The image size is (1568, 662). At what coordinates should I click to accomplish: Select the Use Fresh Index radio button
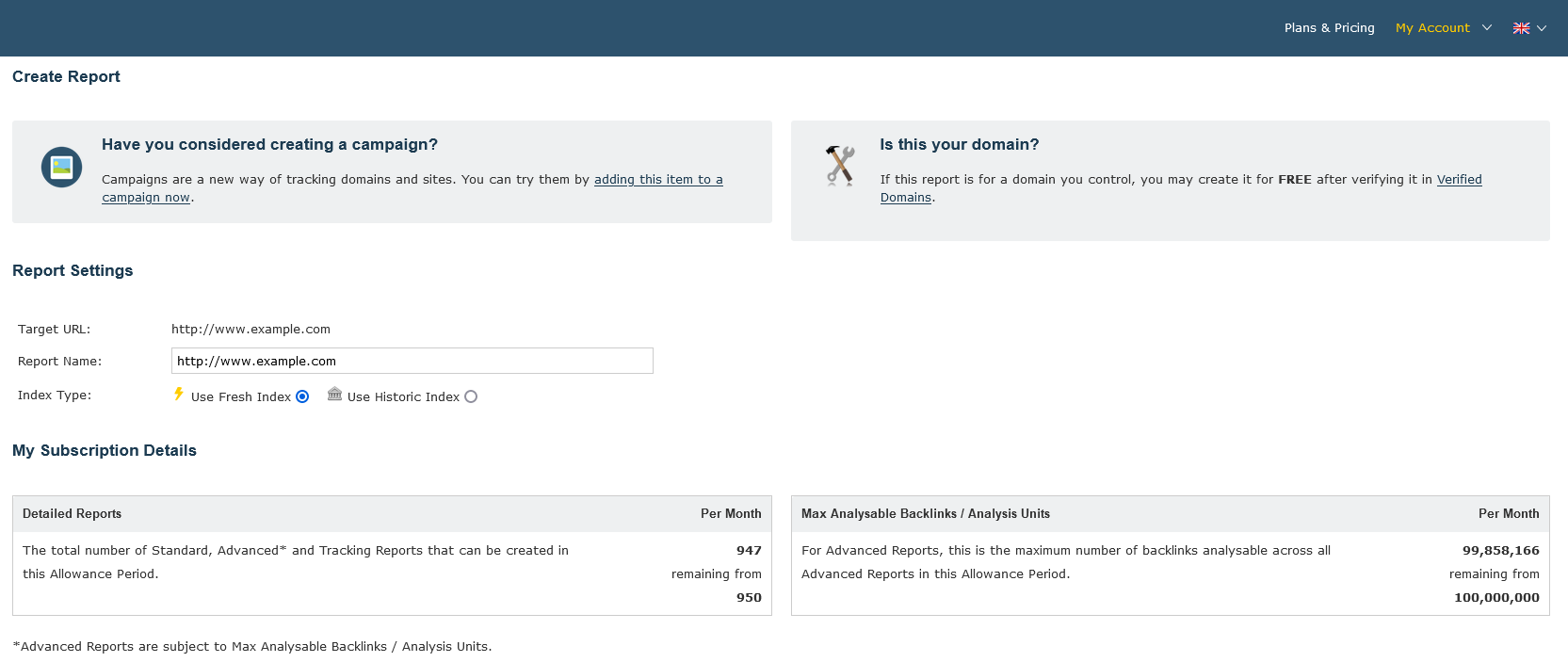302,396
